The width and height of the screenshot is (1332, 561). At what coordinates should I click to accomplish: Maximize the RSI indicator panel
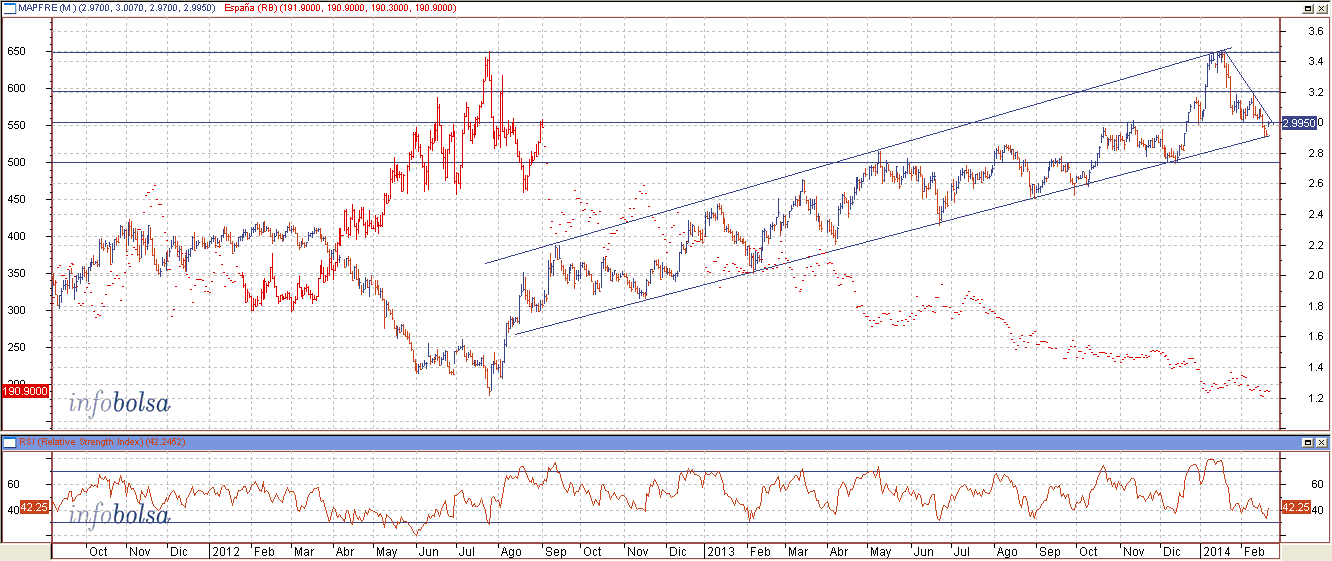pyautogui.click(x=1307, y=441)
